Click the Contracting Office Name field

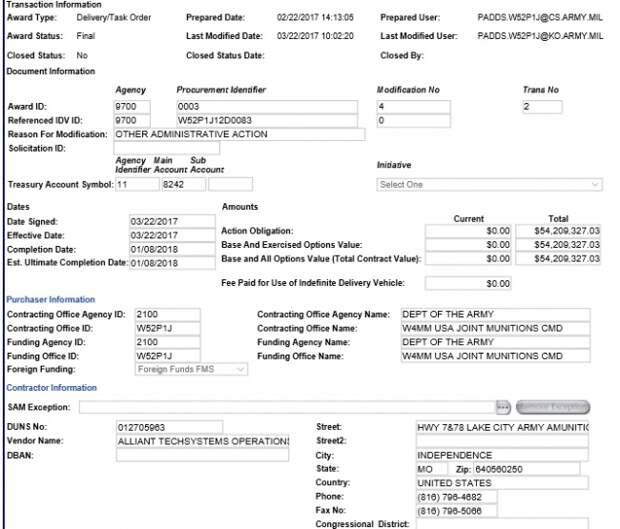tap(495, 329)
